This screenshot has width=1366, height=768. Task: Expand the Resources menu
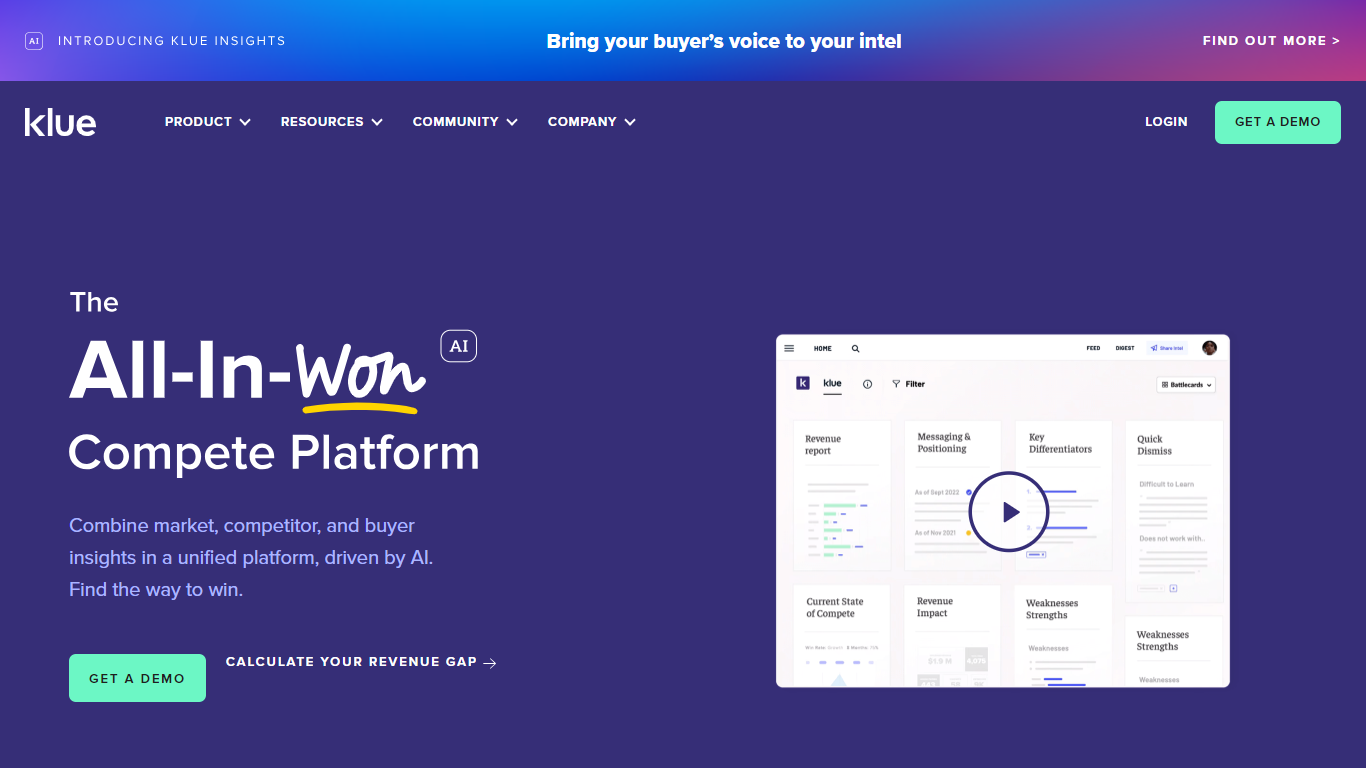coord(332,122)
